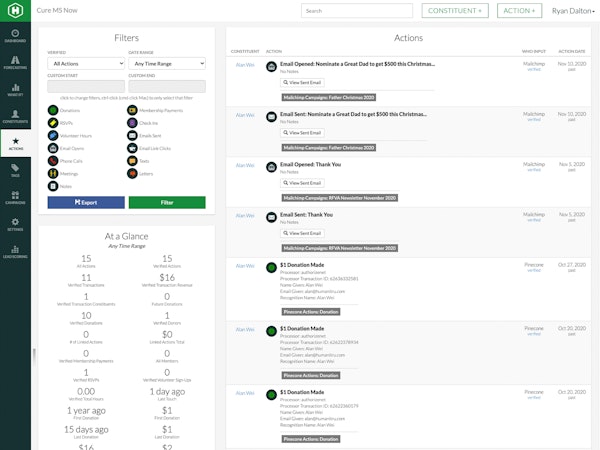Open the Action + dropdown button
The image size is (600, 450).
click(x=519, y=11)
